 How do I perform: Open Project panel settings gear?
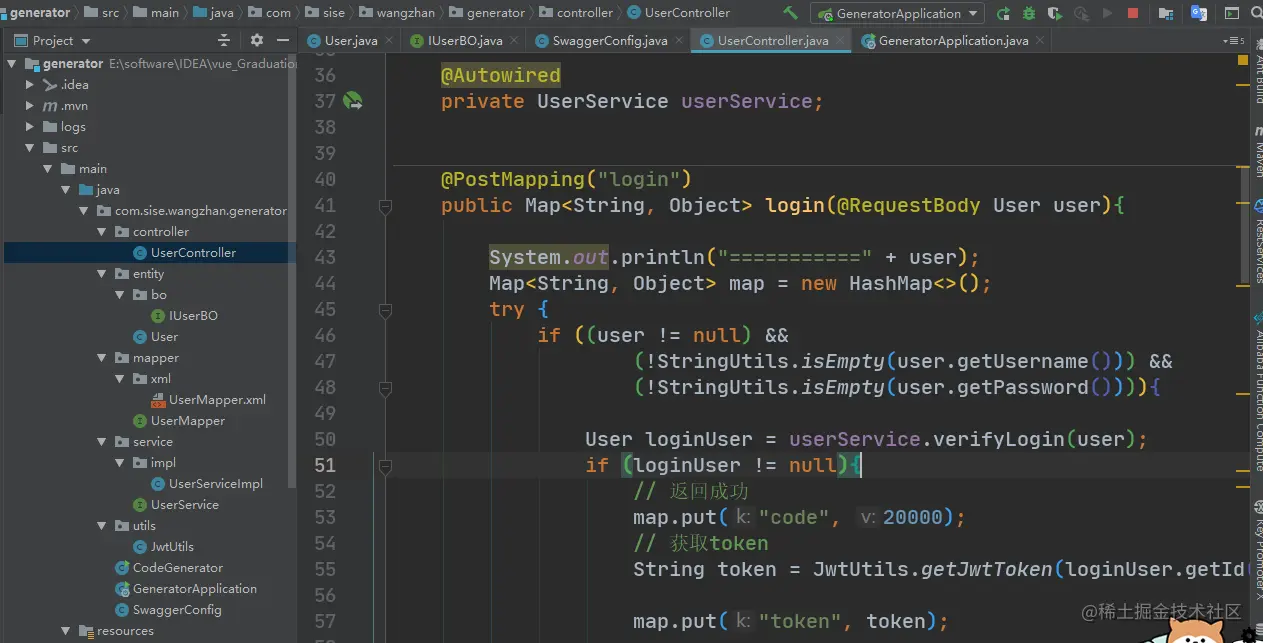pyautogui.click(x=257, y=40)
